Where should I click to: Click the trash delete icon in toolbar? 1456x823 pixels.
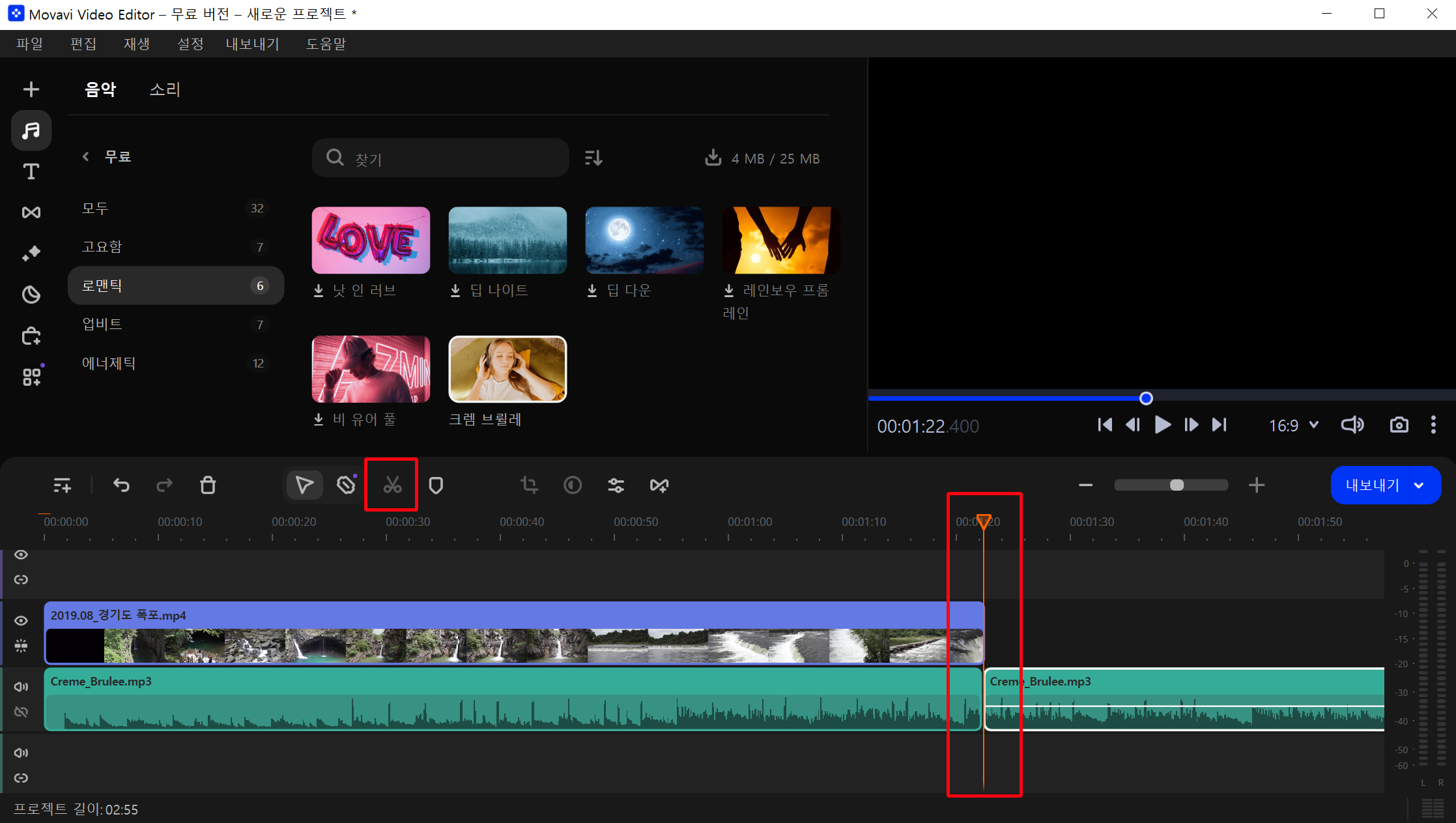pos(208,485)
